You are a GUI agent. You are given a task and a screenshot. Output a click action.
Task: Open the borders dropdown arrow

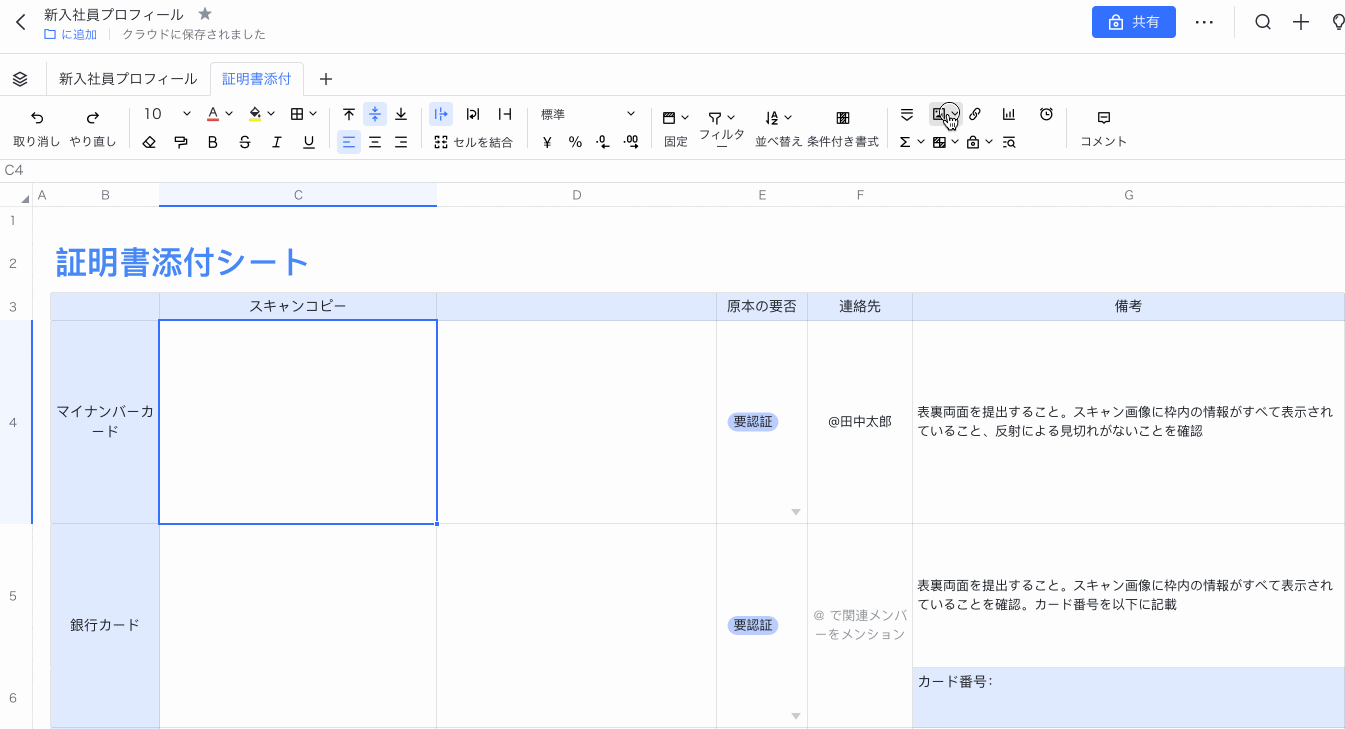(313, 114)
